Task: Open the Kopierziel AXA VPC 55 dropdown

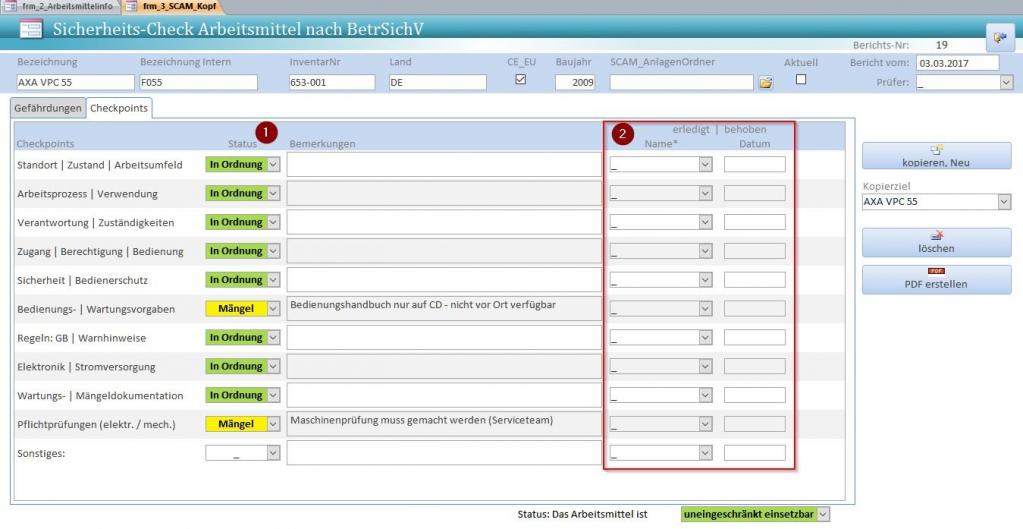Action: click(x=1004, y=202)
